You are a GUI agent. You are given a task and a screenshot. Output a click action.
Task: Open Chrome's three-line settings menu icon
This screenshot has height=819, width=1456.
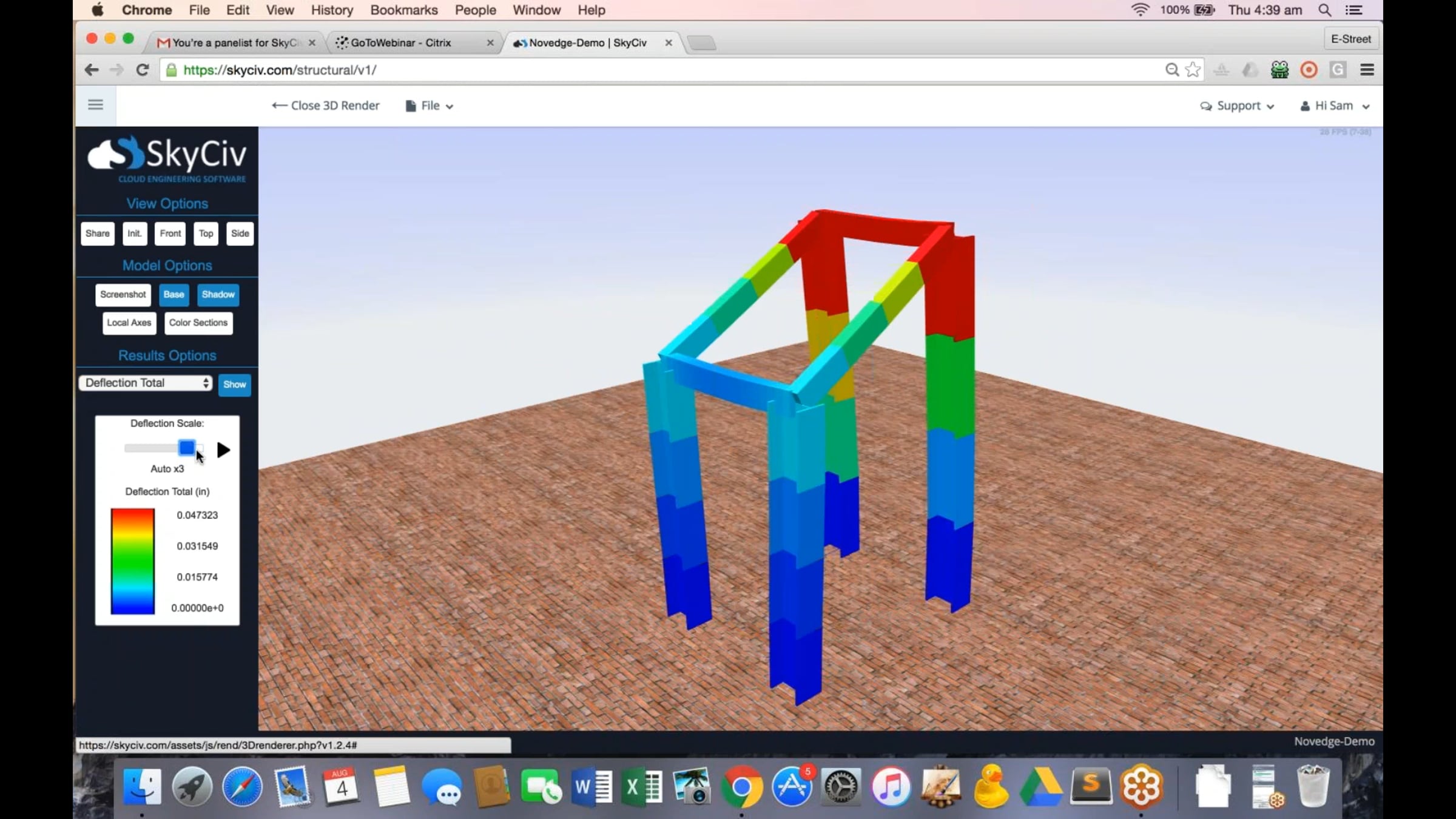click(x=1367, y=70)
